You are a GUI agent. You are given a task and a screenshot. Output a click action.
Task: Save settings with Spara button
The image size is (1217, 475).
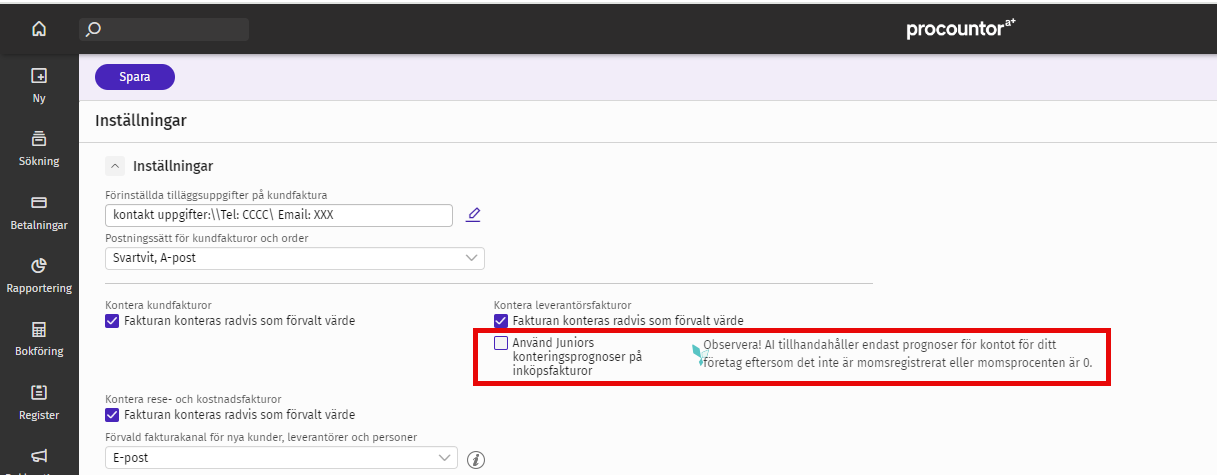pyautogui.click(x=135, y=77)
